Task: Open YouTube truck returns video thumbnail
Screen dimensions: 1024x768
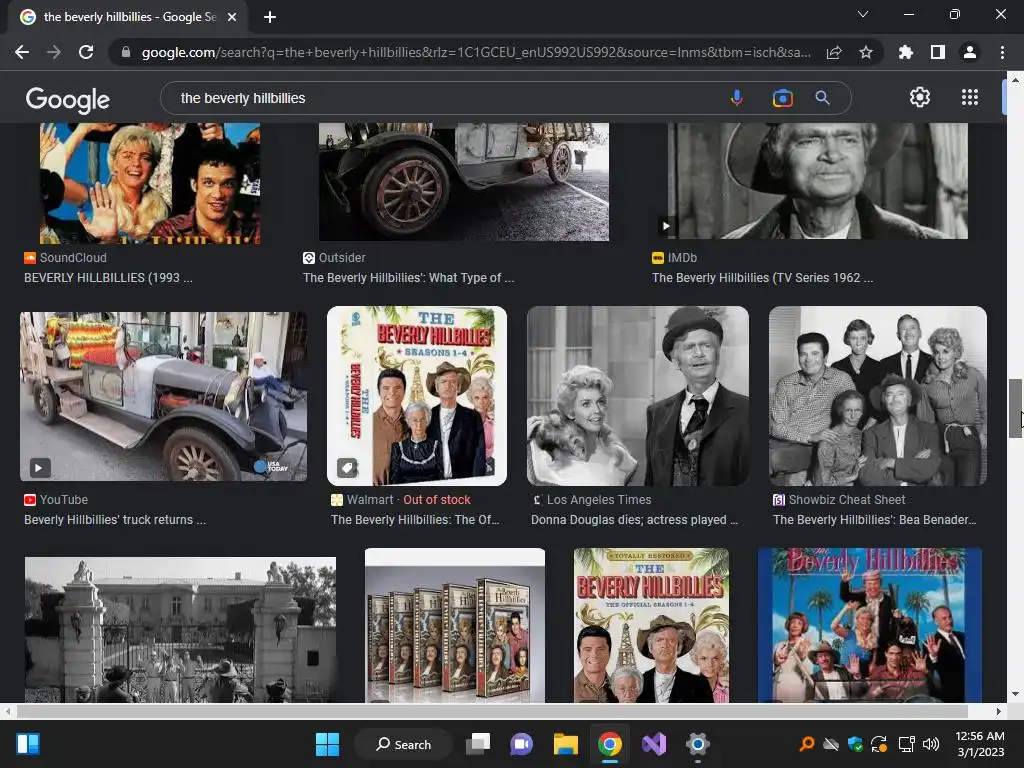Action: coord(163,396)
